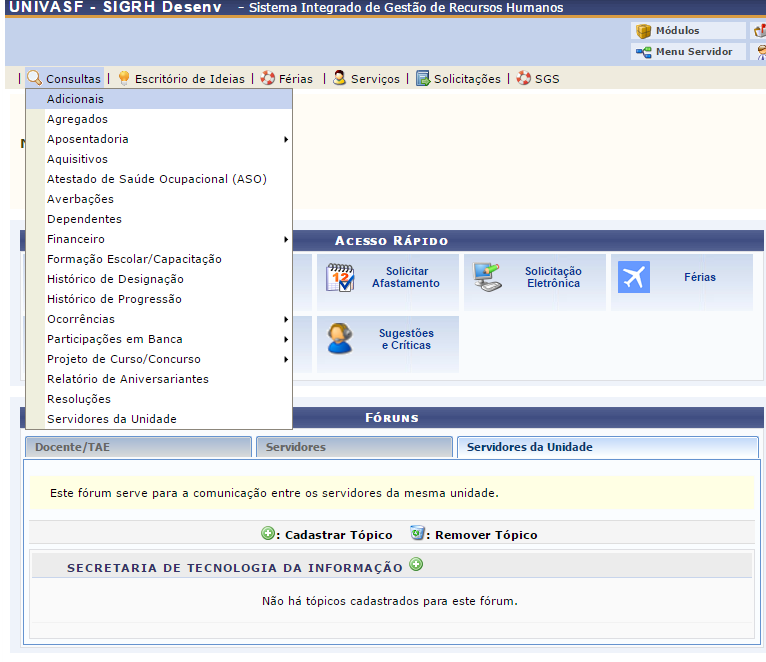Click the Sugestões e Críticas headset icon

340,339
